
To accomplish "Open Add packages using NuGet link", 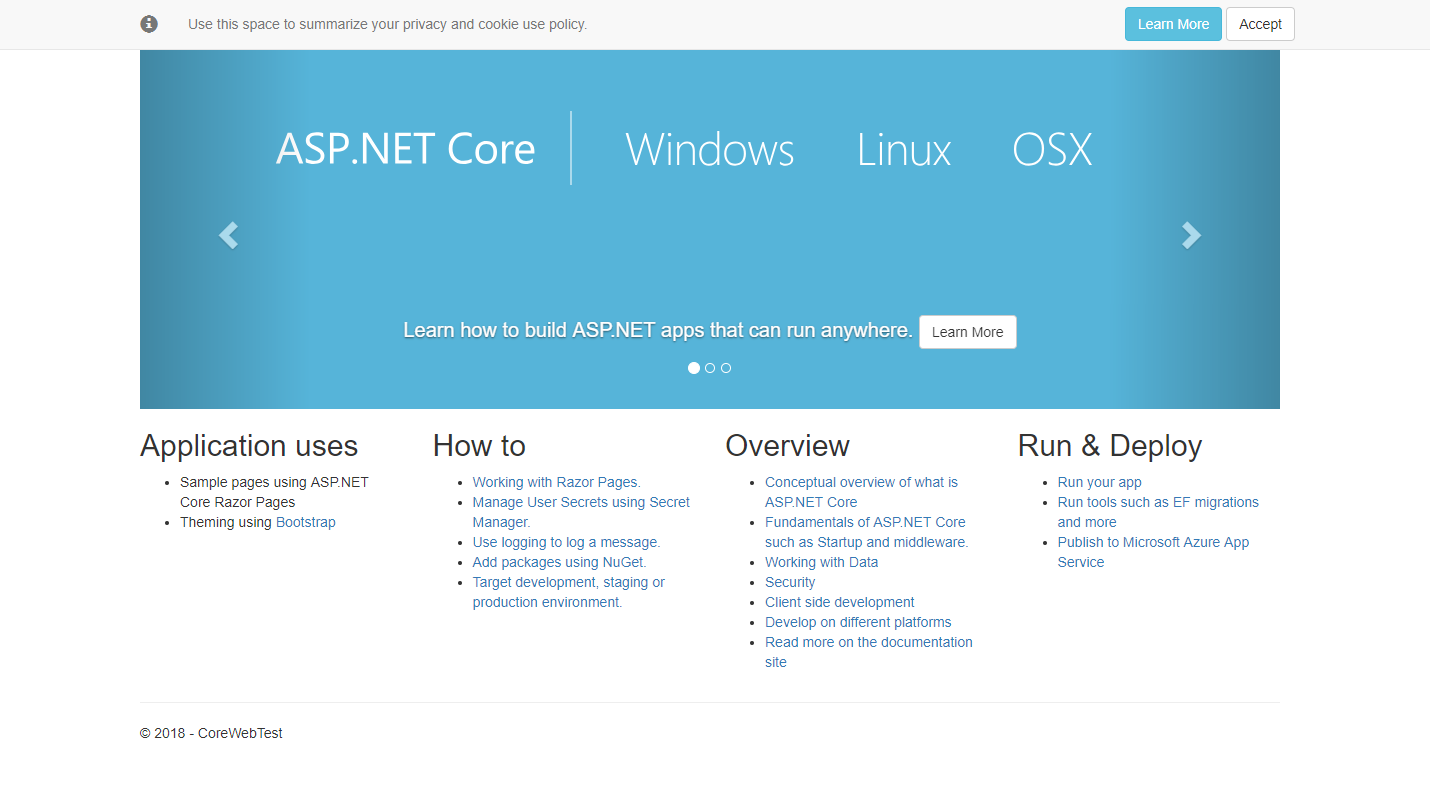I will (559, 562).
